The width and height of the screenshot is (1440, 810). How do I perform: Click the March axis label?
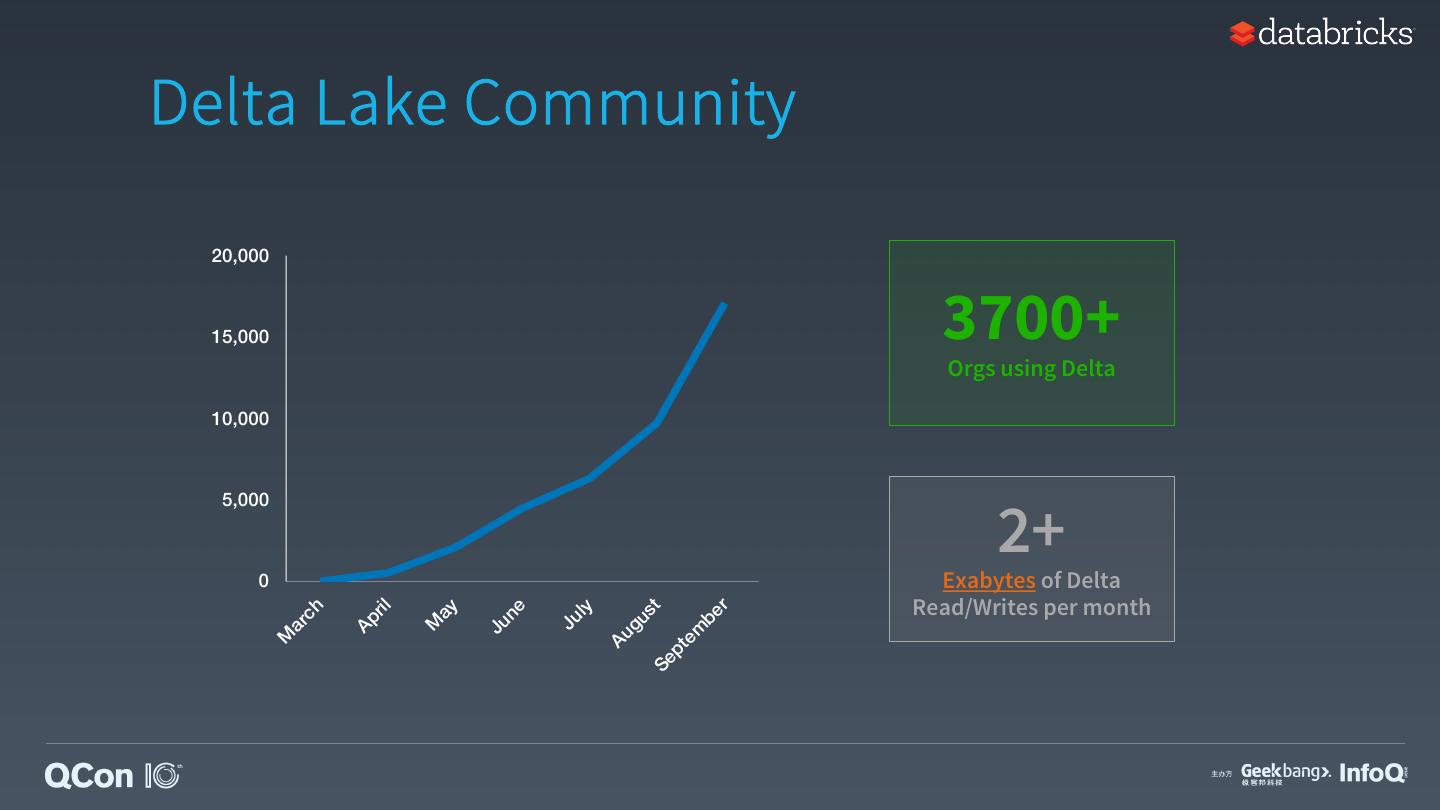(x=301, y=621)
